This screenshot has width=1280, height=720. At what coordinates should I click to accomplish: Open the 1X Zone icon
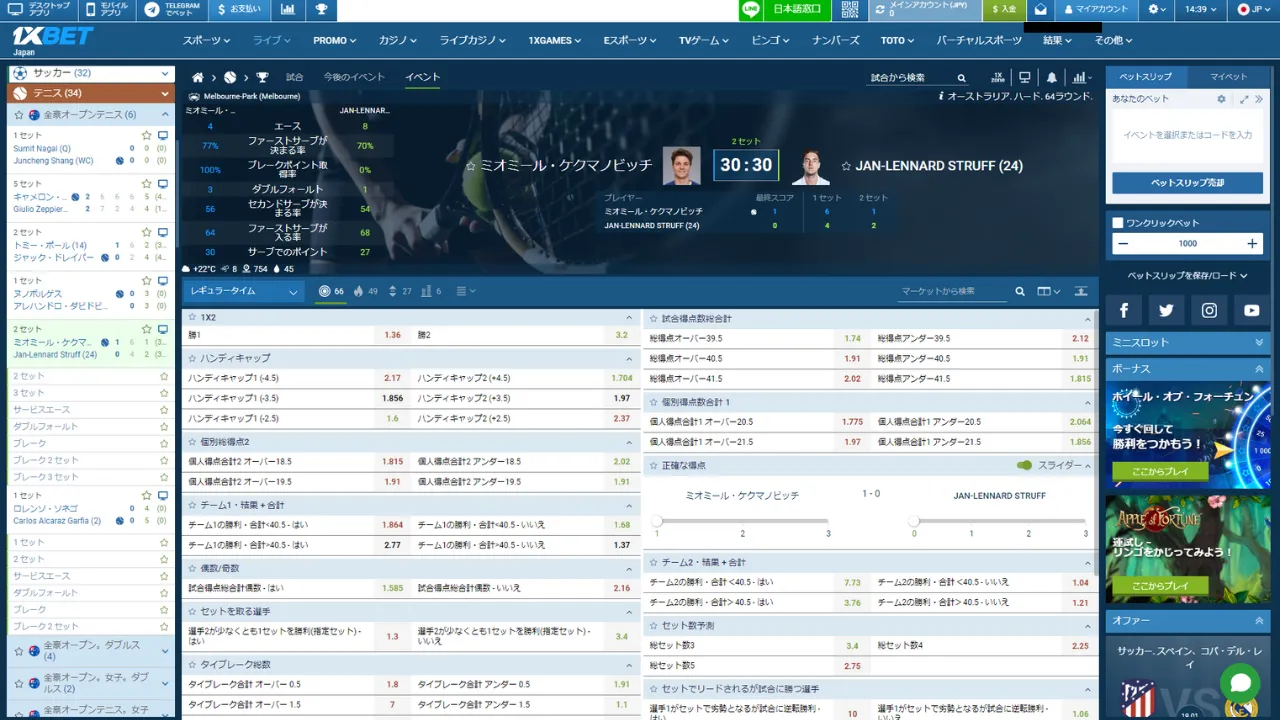point(997,78)
